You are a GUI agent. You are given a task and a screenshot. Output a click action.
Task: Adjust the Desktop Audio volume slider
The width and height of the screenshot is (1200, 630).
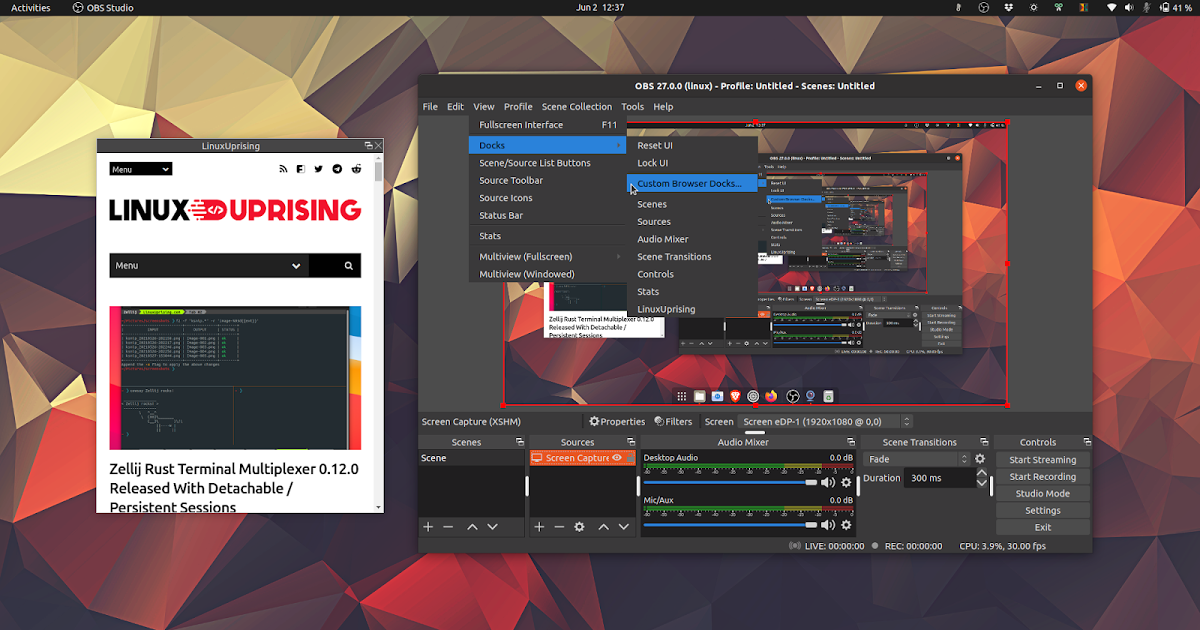pos(731,483)
